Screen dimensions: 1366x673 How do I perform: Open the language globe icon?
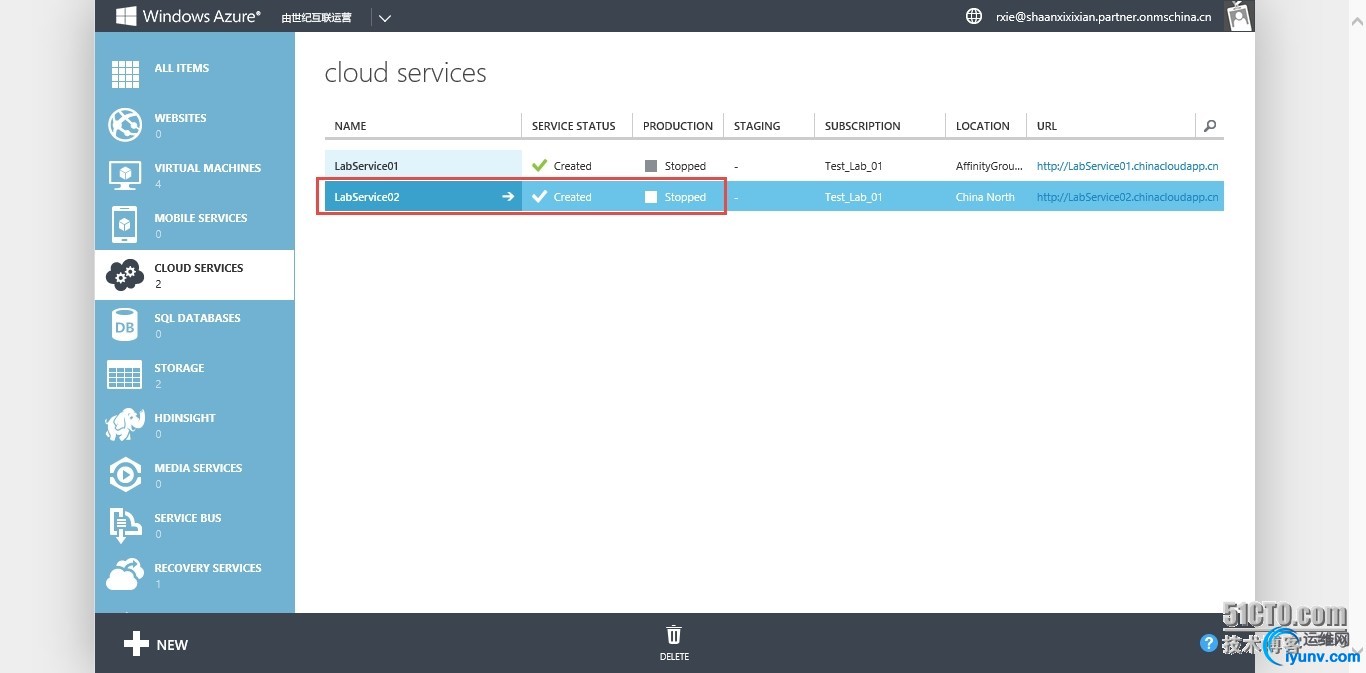point(974,16)
